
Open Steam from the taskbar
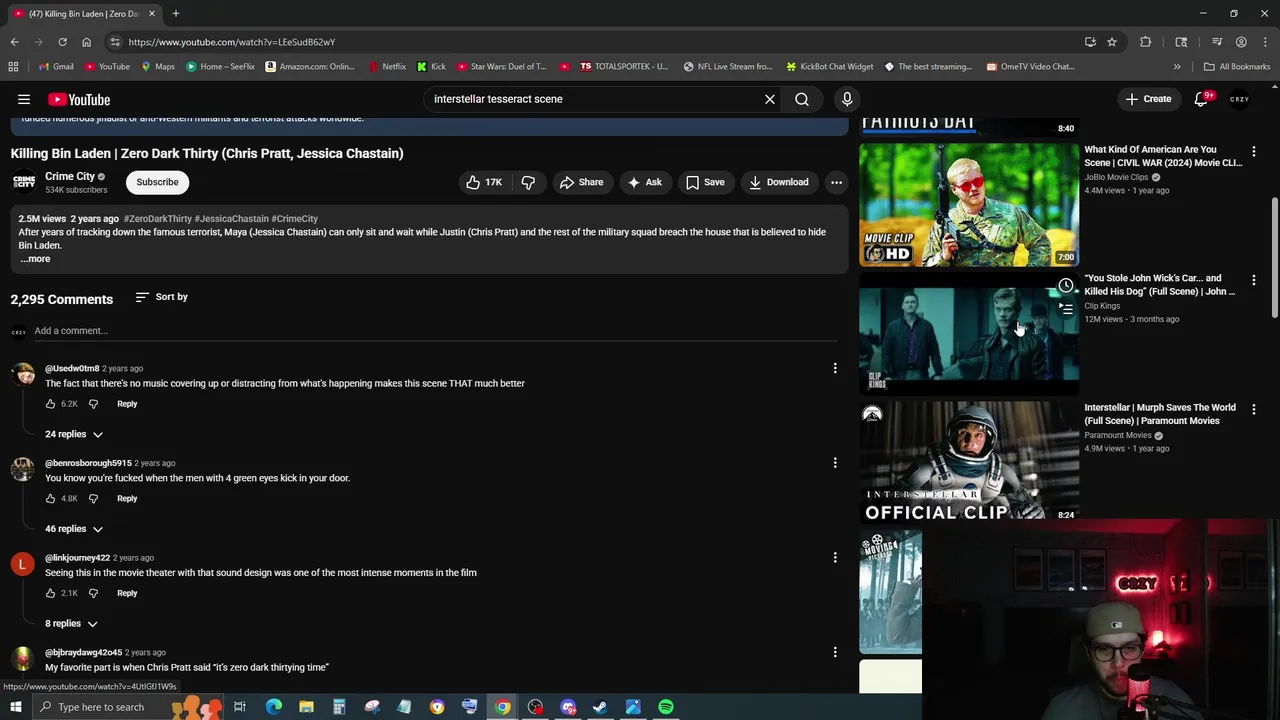600,707
